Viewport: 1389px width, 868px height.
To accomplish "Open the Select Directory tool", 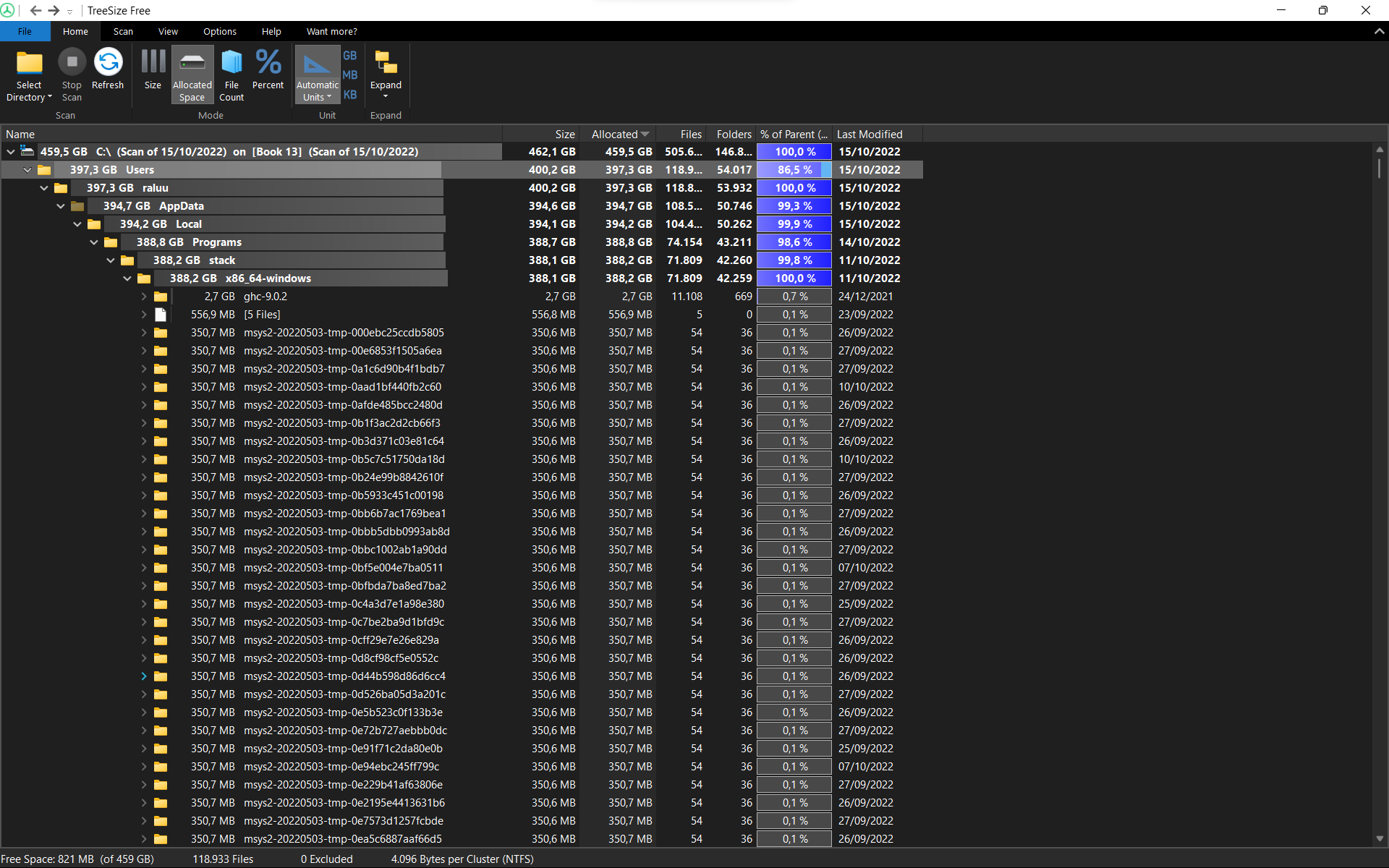I will [28, 72].
